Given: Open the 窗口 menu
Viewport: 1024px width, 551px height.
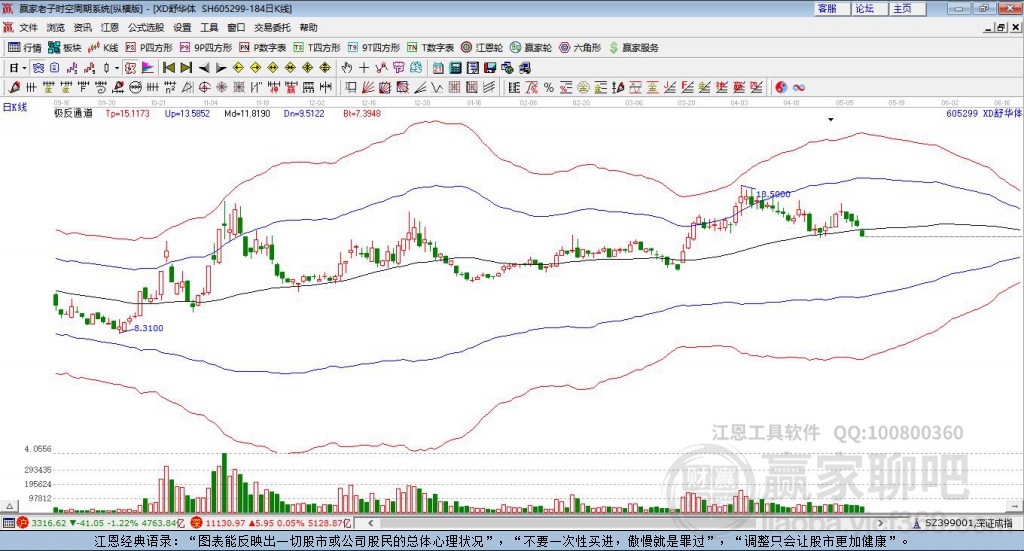Looking at the screenshot, I should click(x=236, y=27).
